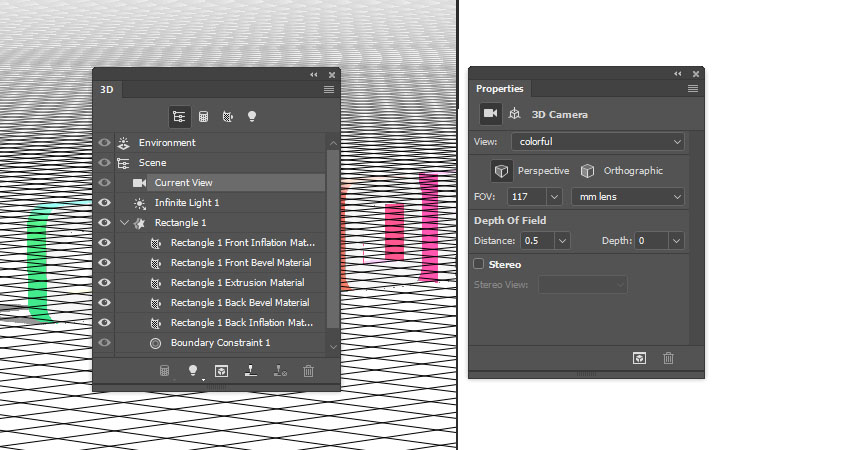This screenshot has width=850, height=450.
Task: Hide Rectangle 1 Front Inflation Material
Action: pyautogui.click(x=104, y=243)
